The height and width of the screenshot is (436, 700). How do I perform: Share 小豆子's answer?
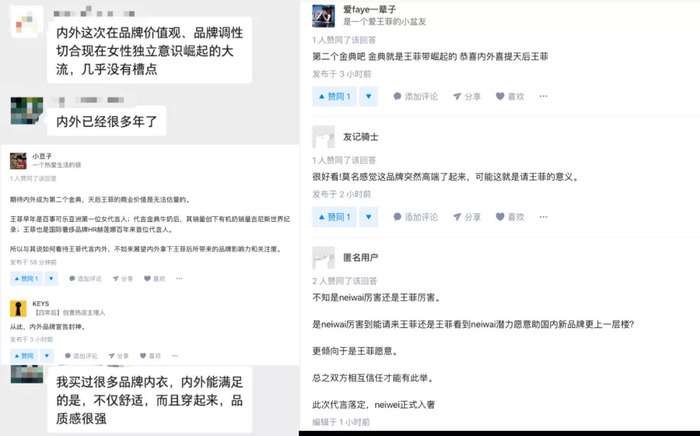123,278
